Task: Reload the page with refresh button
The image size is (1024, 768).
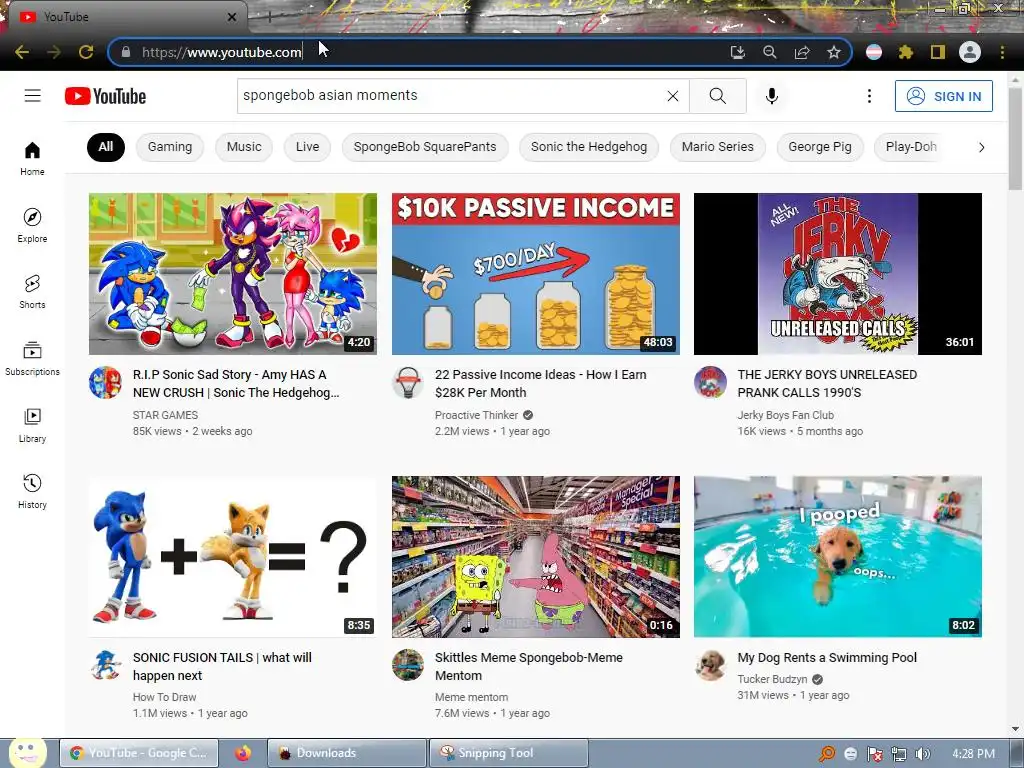Action: pyautogui.click(x=86, y=52)
